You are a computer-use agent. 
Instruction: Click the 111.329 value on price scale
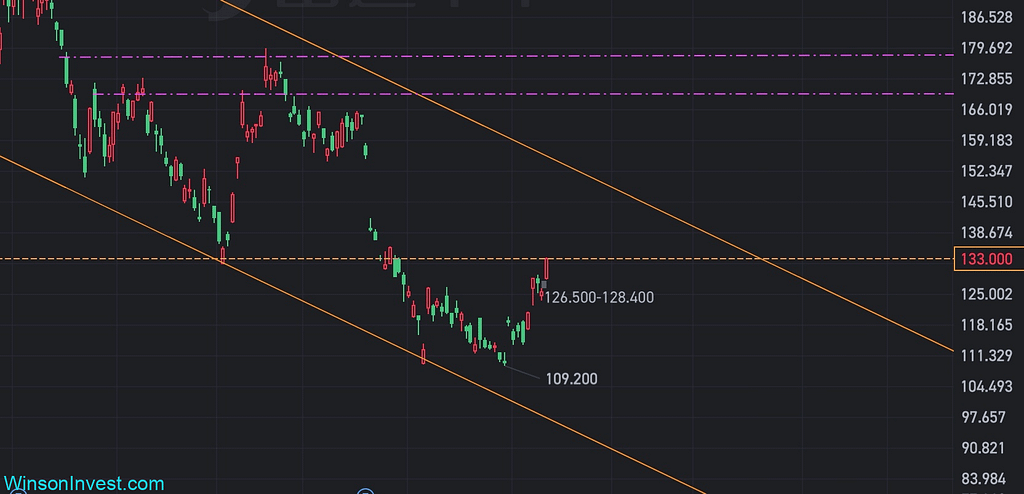pos(986,356)
